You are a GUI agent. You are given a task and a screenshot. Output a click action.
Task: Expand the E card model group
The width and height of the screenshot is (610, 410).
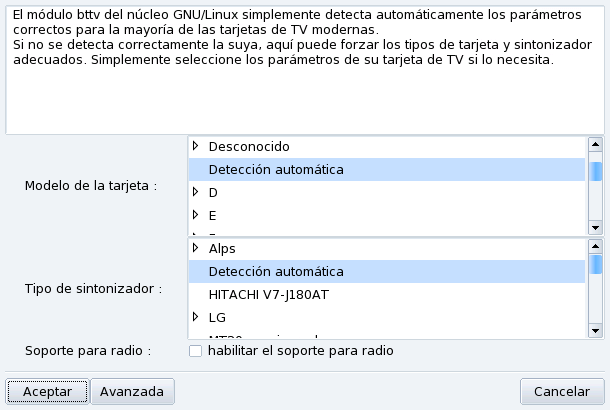[195, 214]
